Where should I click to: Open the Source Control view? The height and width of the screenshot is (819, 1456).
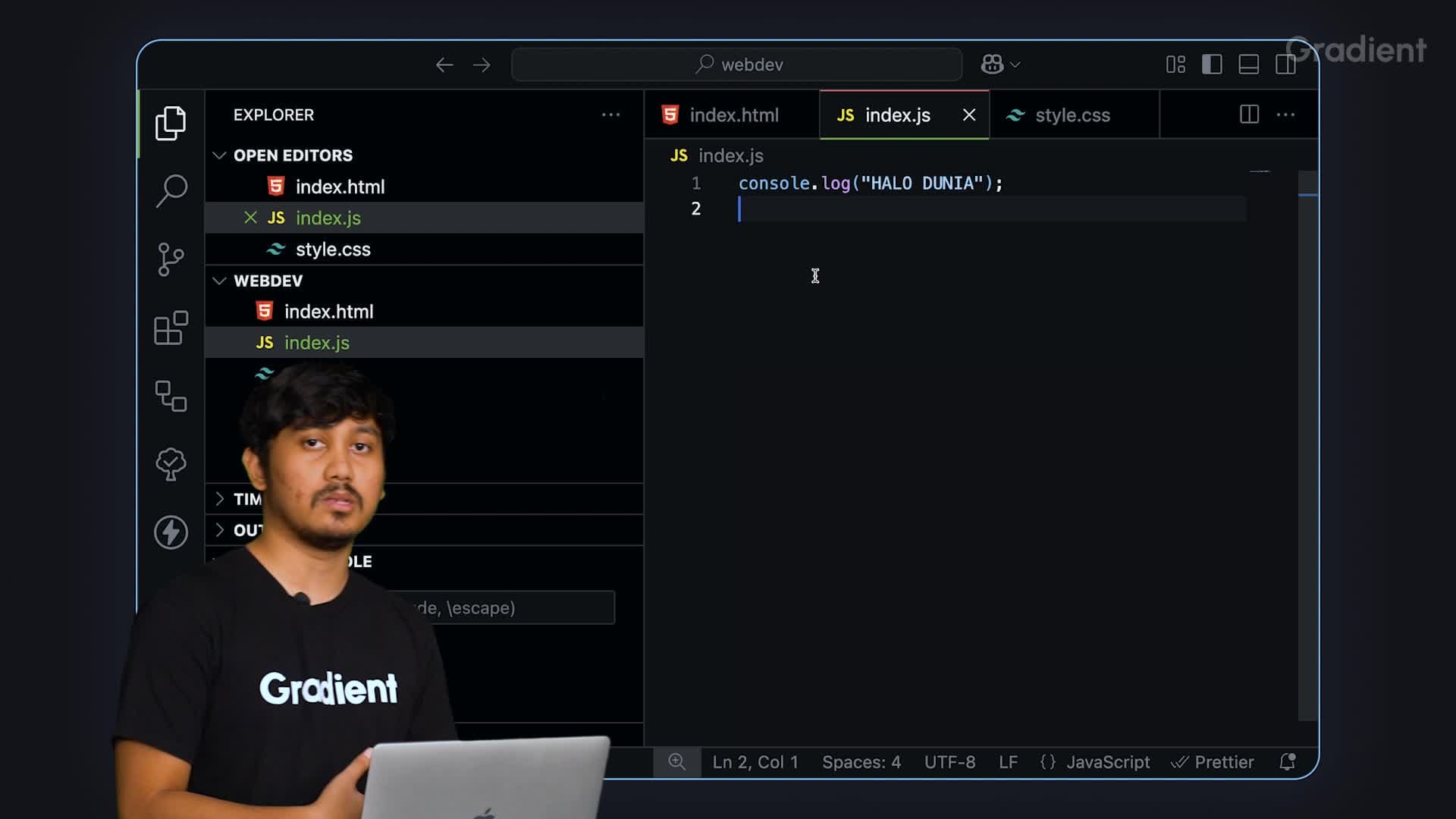tap(171, 259)
